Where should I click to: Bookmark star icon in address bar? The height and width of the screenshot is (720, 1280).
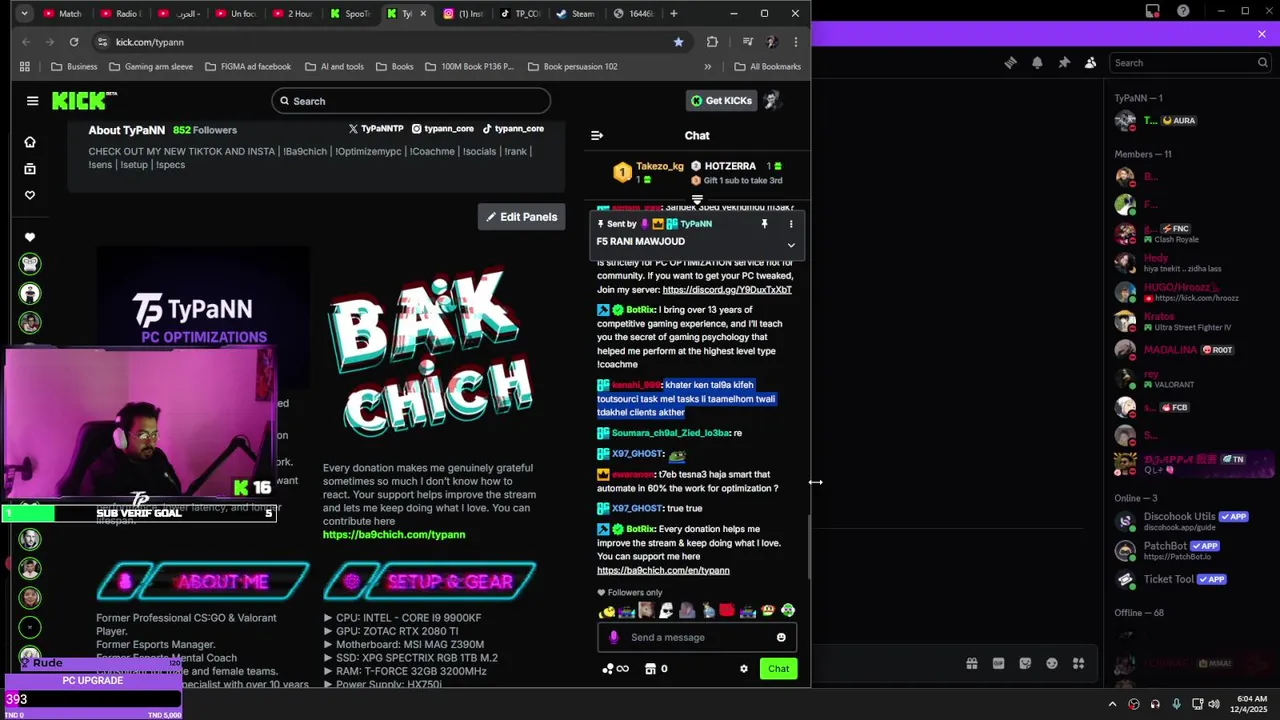[678, 42]
